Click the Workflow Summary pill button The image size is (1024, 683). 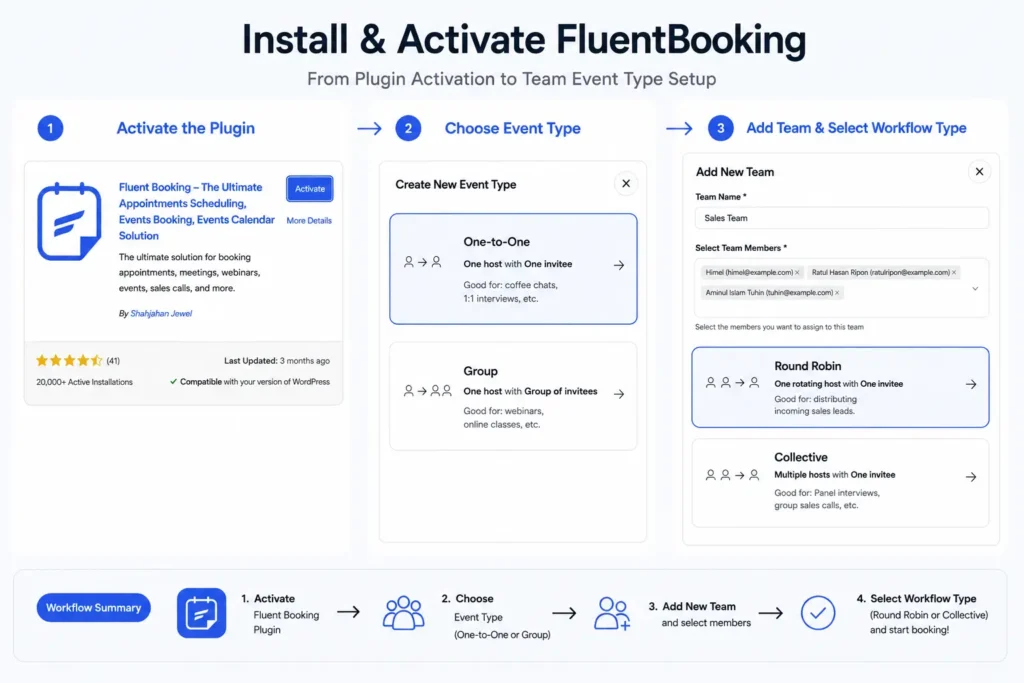click(x=93, y=608)
